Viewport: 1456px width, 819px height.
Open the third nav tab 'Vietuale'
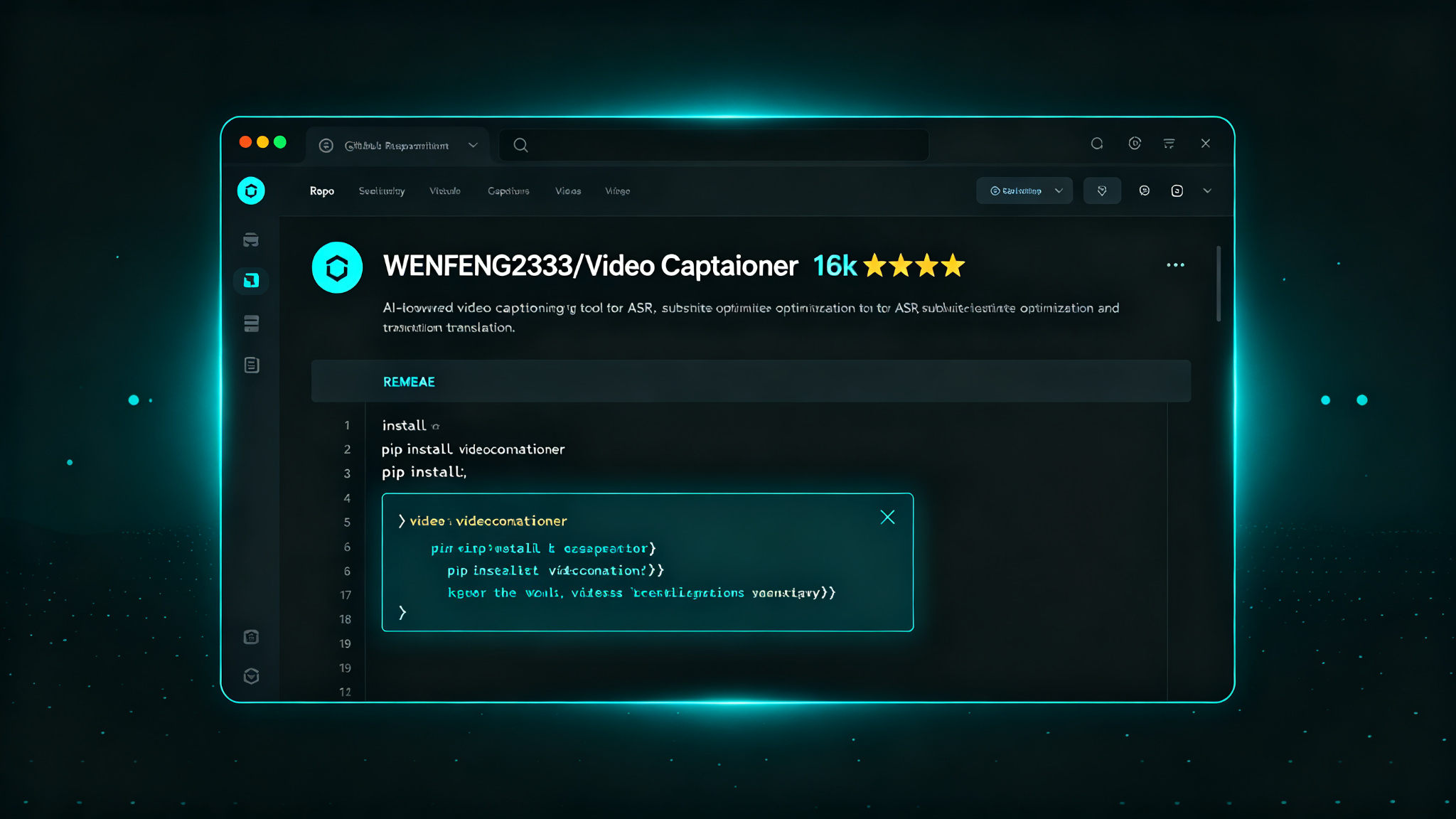click(x=445, y=191)
